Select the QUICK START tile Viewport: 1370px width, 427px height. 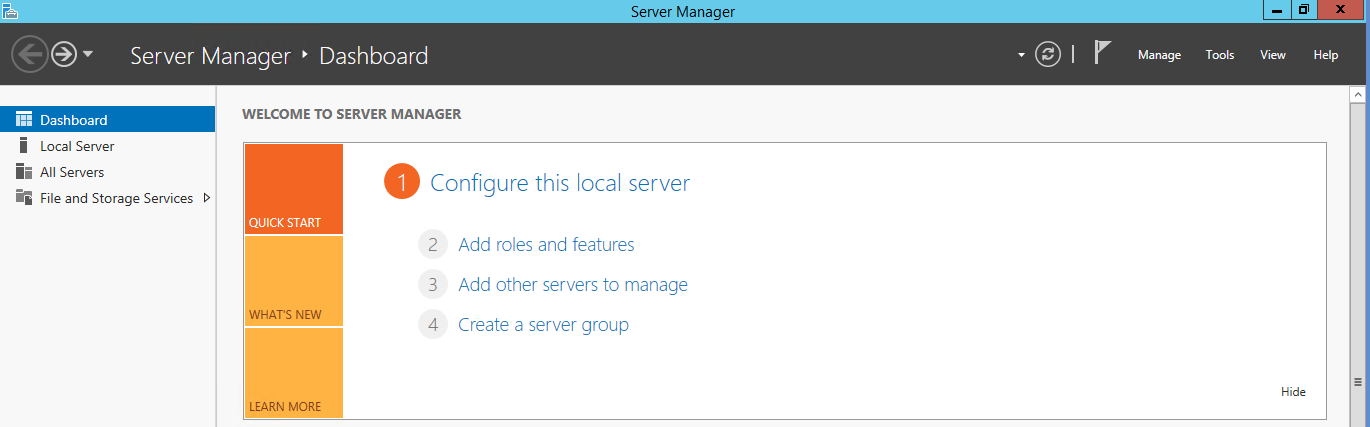[293, 189]
